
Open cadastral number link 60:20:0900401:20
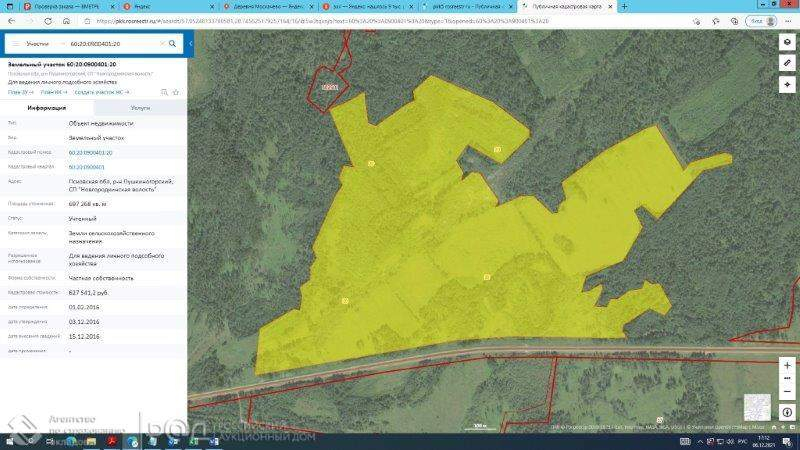point(90,152)
